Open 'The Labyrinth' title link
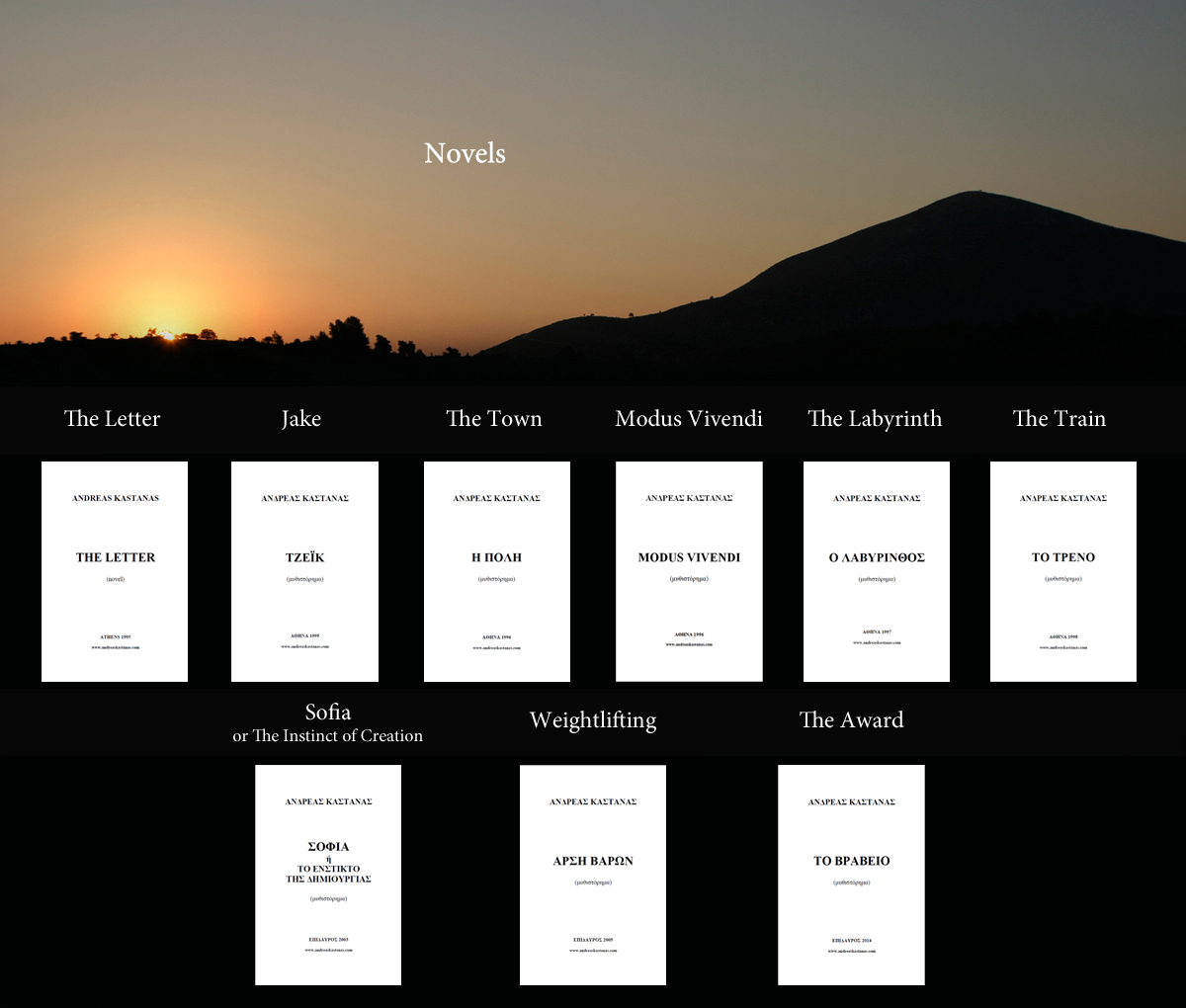1186x1008 pixels. point(875,419)
